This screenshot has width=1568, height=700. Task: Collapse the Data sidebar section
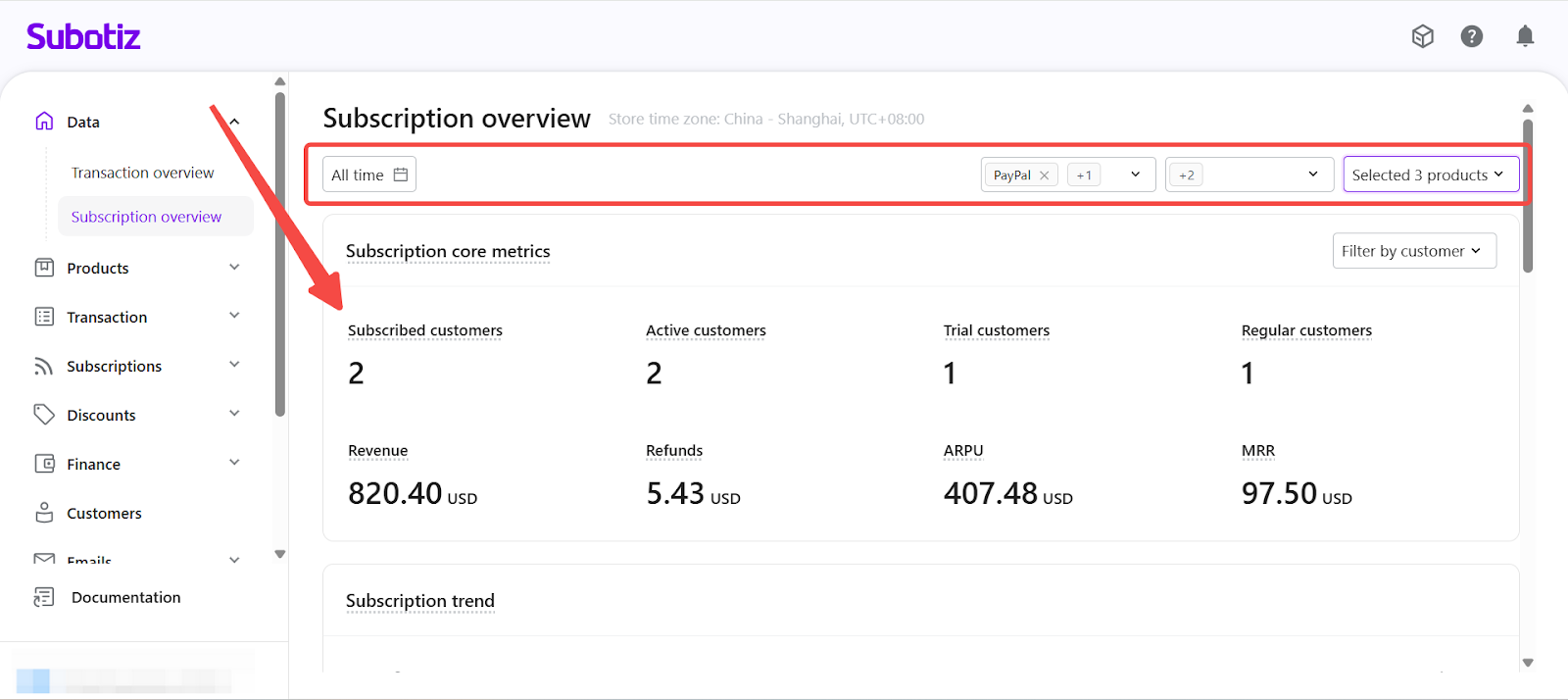pos(234,122)
